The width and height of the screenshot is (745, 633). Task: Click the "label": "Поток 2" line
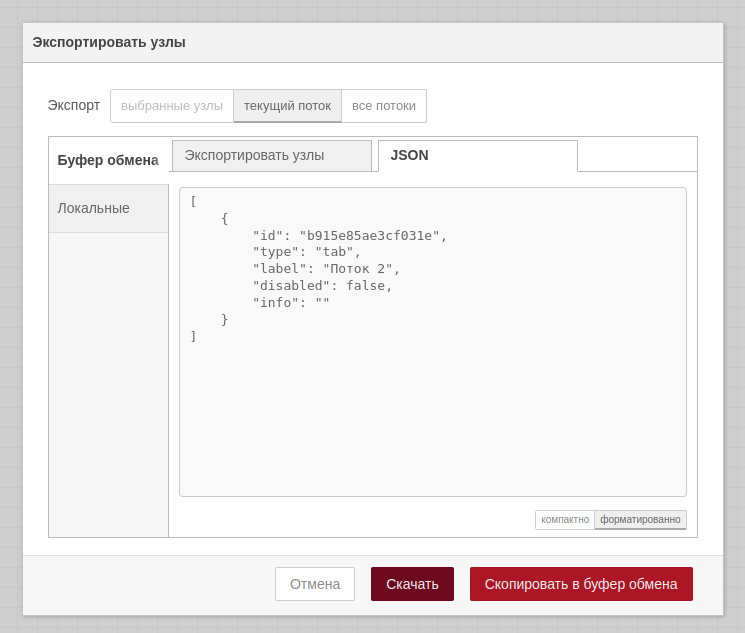coord(326,269)
